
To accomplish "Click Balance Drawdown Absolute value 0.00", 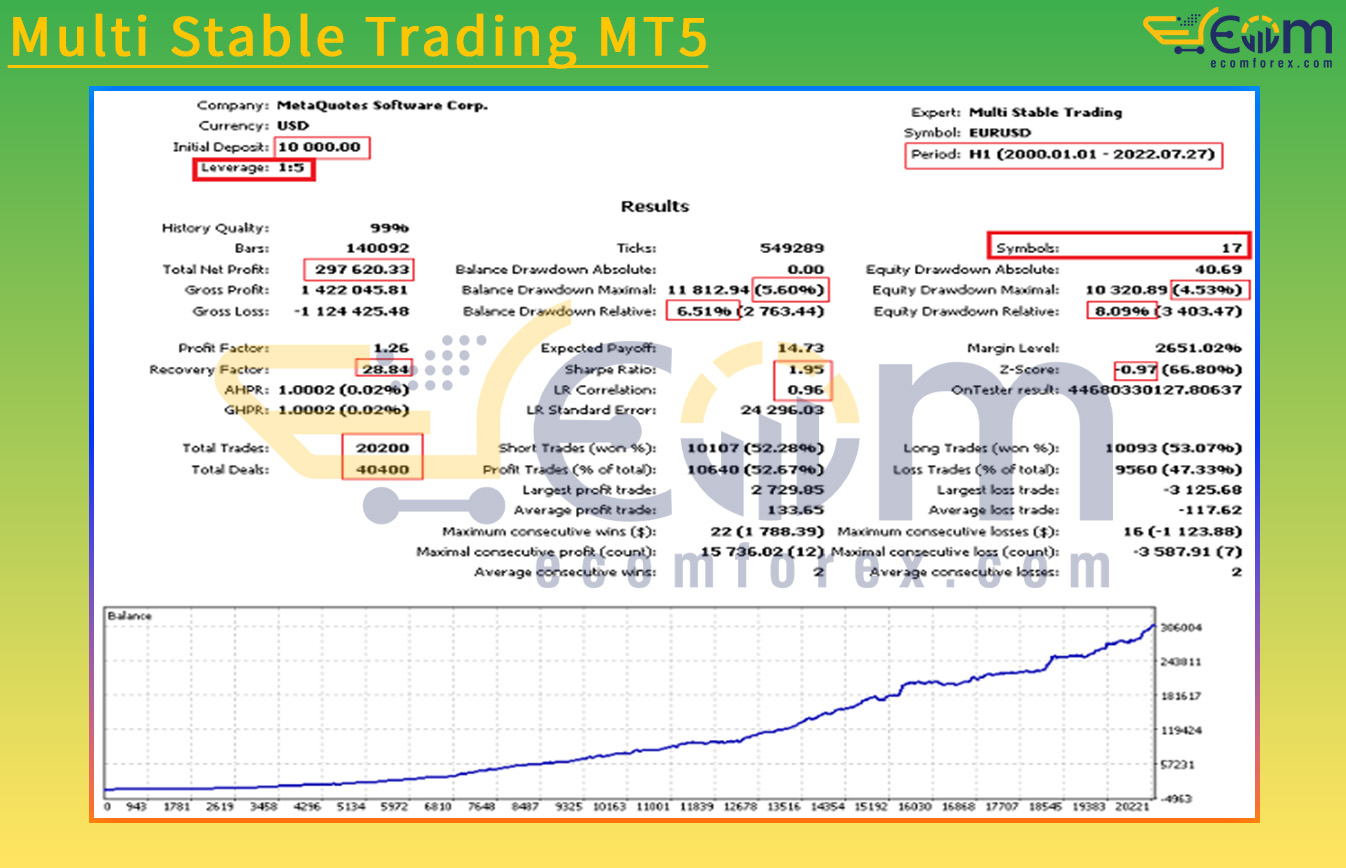I will pyautogui.click(x=806, y=269).
